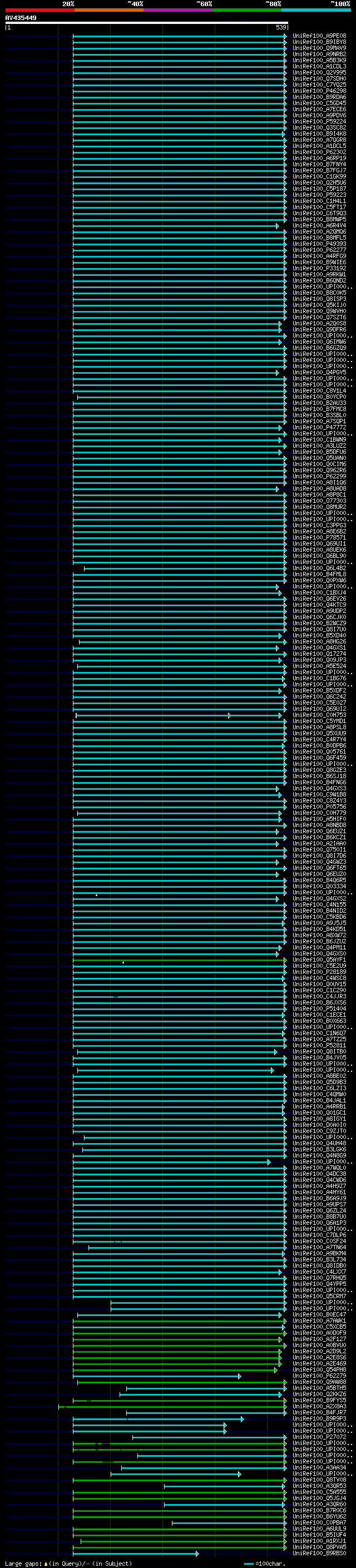
Task: Select the UniRef100_Q4GXS2 label
Action: pos(319,898)
